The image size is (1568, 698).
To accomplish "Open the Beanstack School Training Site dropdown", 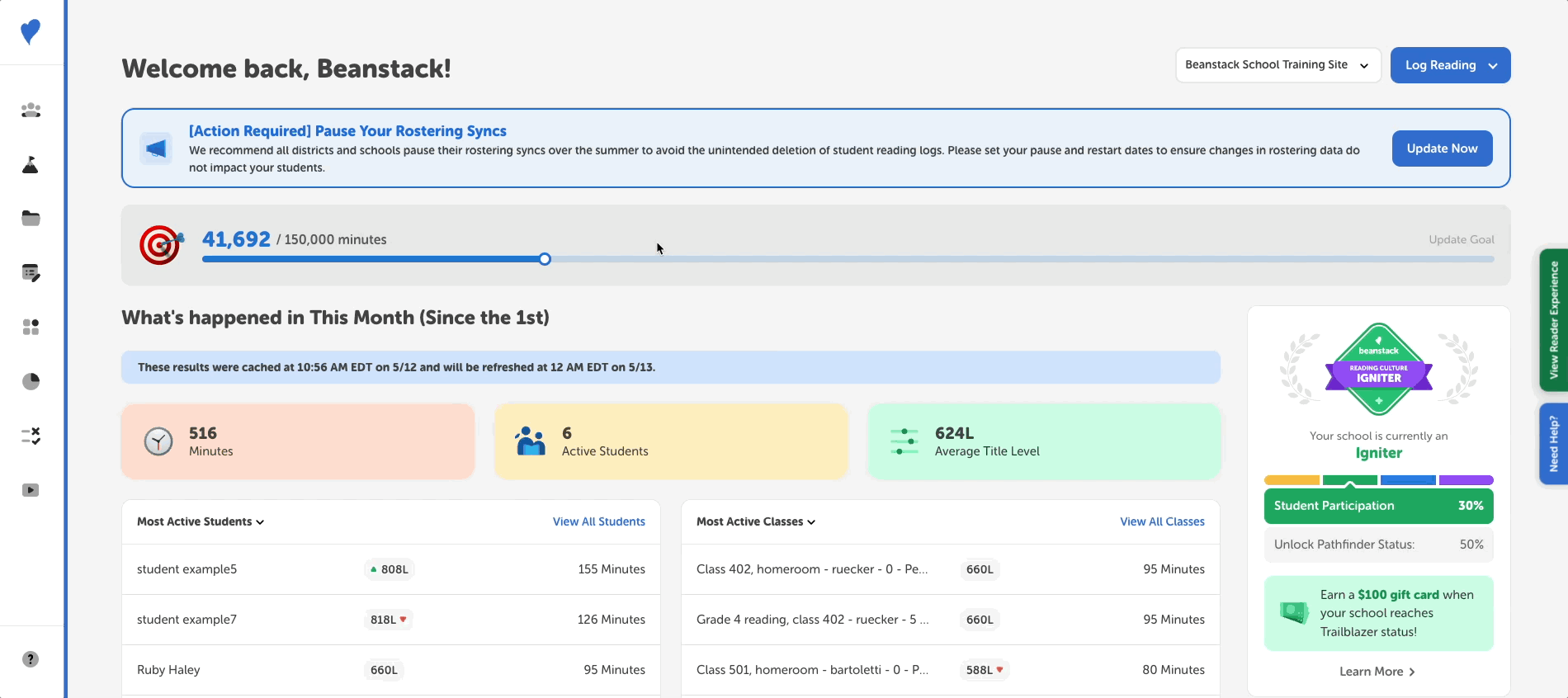I will pos(1278,65).
